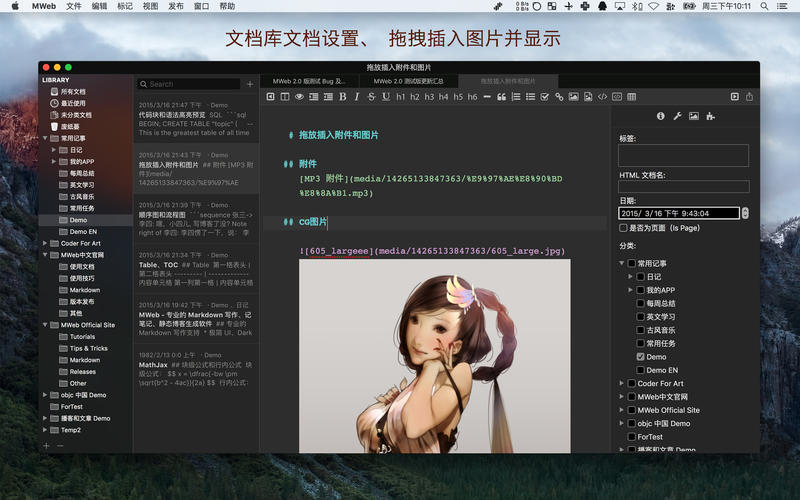This screenshot has height=500, width=800.
Task: Select the h1 heading button
Action: (400, 97)
